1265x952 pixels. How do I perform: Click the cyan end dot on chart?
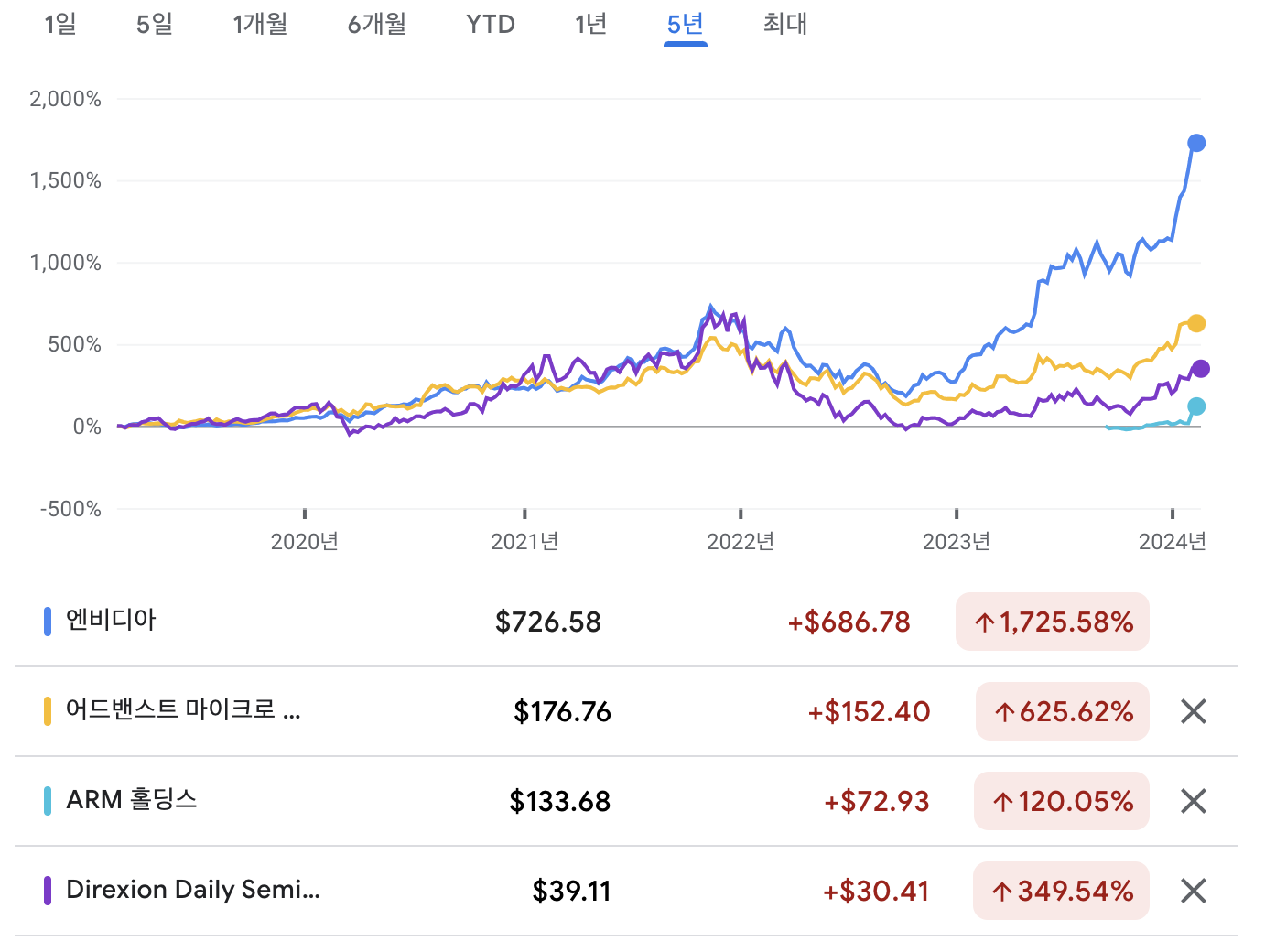1196,406
